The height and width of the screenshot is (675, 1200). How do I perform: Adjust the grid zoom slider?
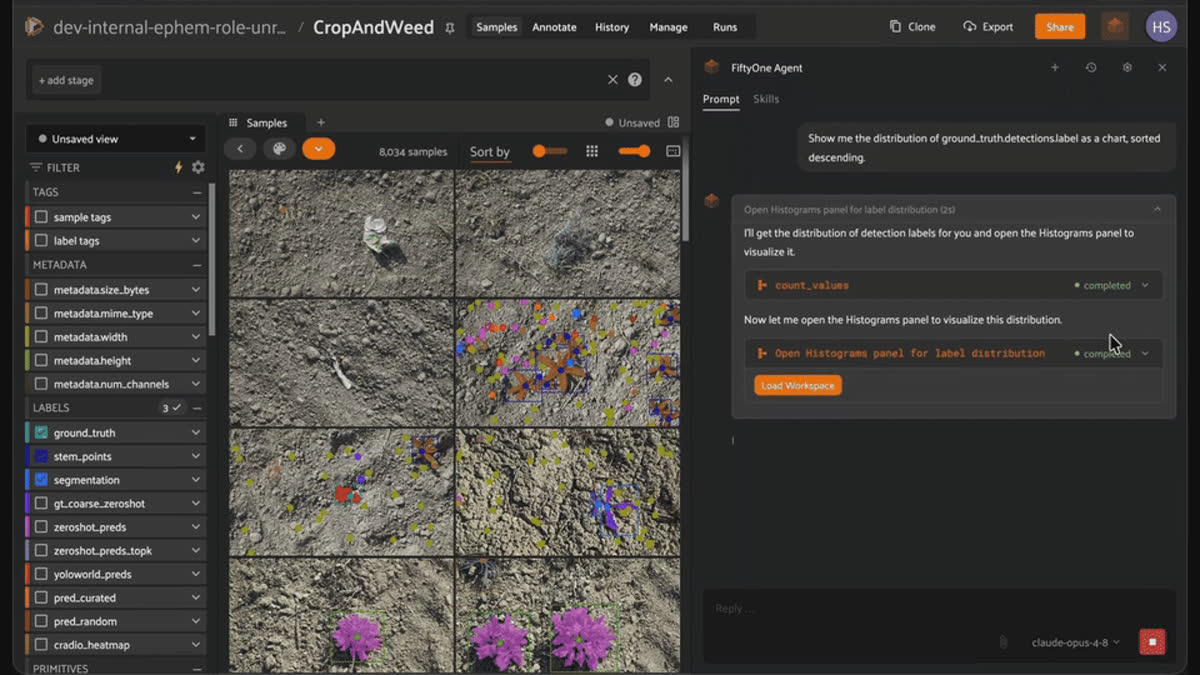click(x=634, y=151)
